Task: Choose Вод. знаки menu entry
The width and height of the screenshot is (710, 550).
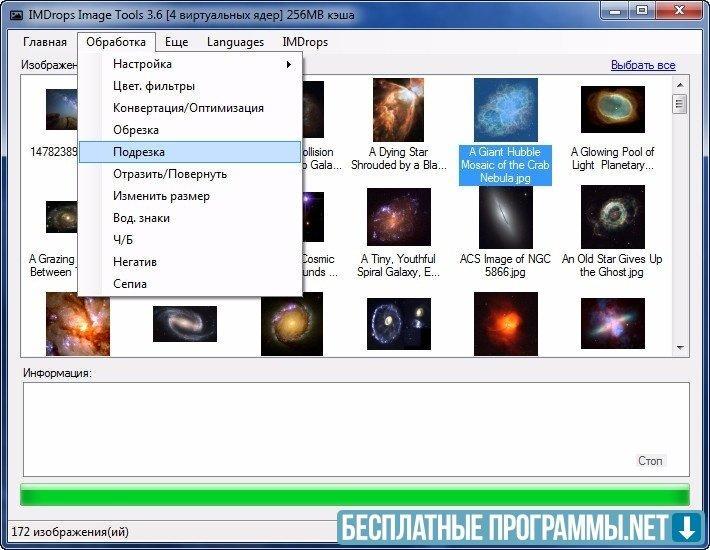Action: (190, 218)
